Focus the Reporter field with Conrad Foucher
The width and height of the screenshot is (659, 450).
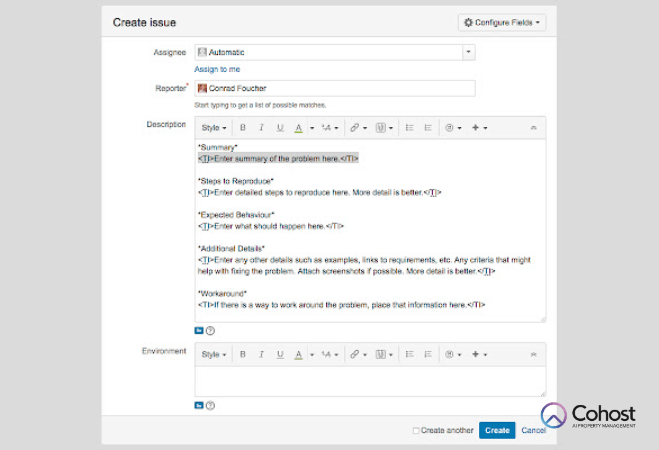pyautogui.click(x=335, y=88)
